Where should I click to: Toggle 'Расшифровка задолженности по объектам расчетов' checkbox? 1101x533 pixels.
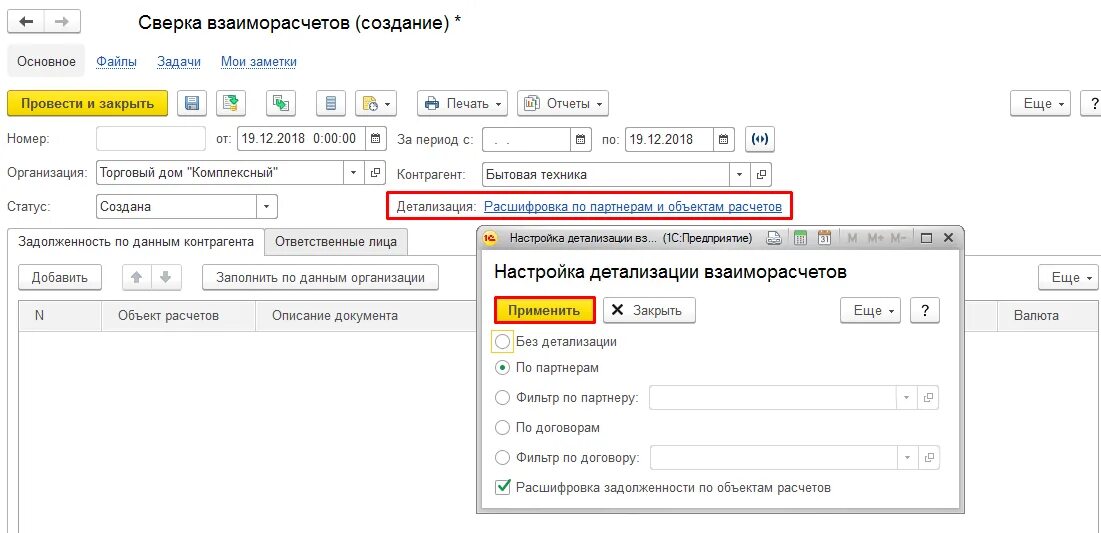pyautogui.click(x=503, y=487)
